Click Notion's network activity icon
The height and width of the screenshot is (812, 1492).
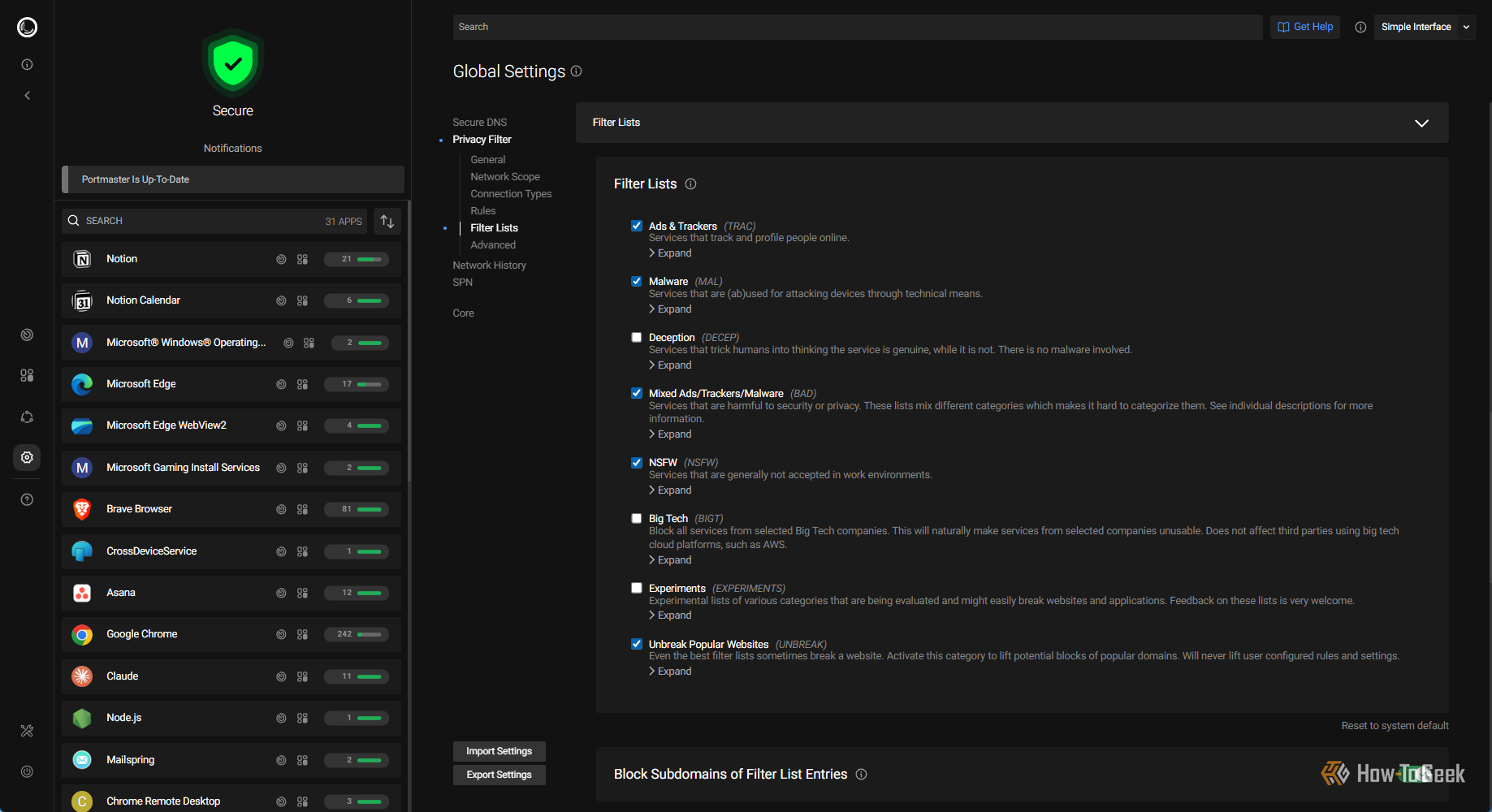pos(281,259)
